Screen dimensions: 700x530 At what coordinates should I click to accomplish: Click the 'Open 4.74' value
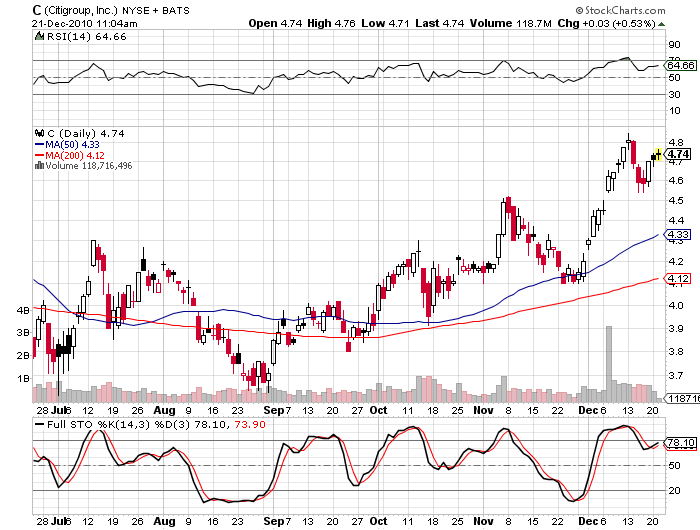pos(275,23)
